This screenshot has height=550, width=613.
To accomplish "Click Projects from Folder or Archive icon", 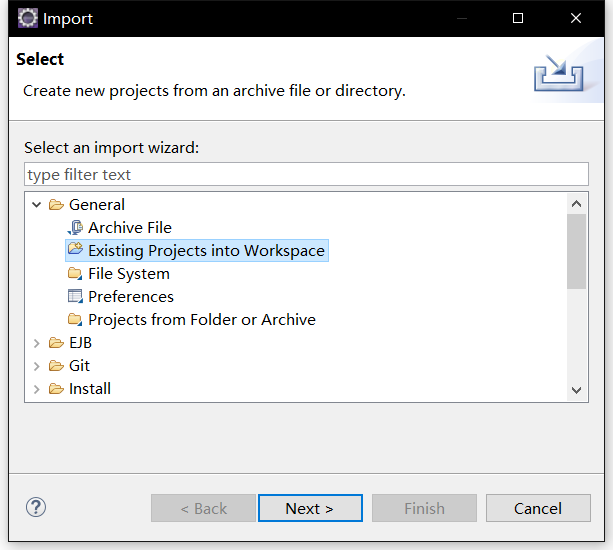I will click(75, 320).
